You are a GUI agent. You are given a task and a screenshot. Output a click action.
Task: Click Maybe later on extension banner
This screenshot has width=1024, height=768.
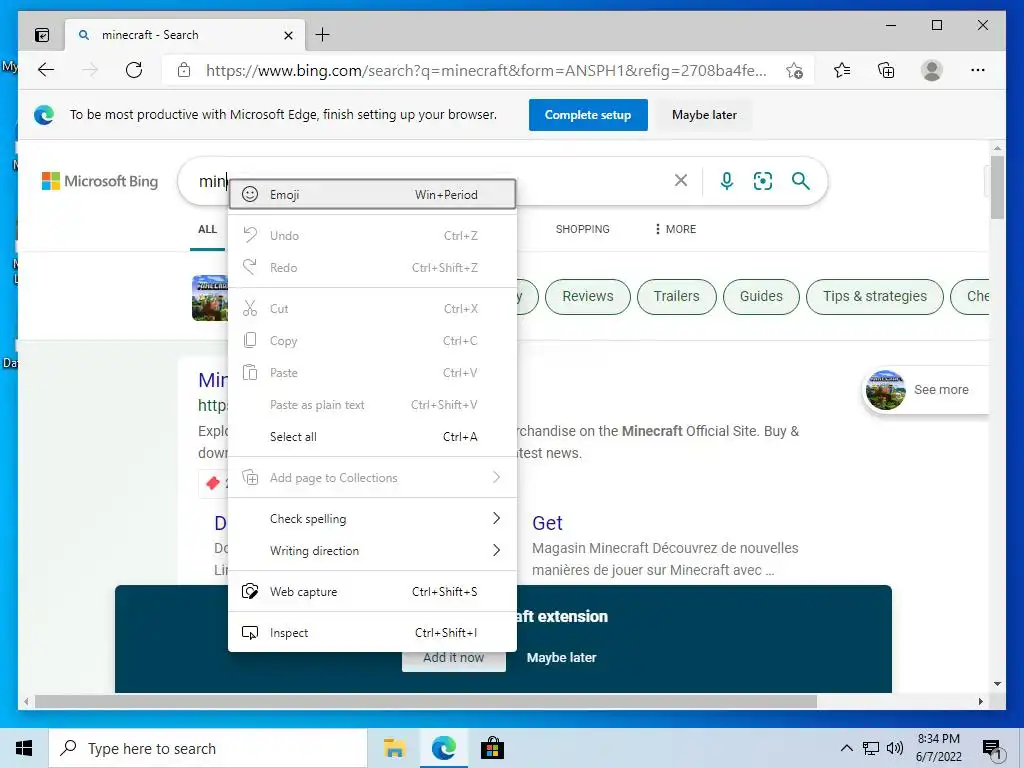coord(561,658)
